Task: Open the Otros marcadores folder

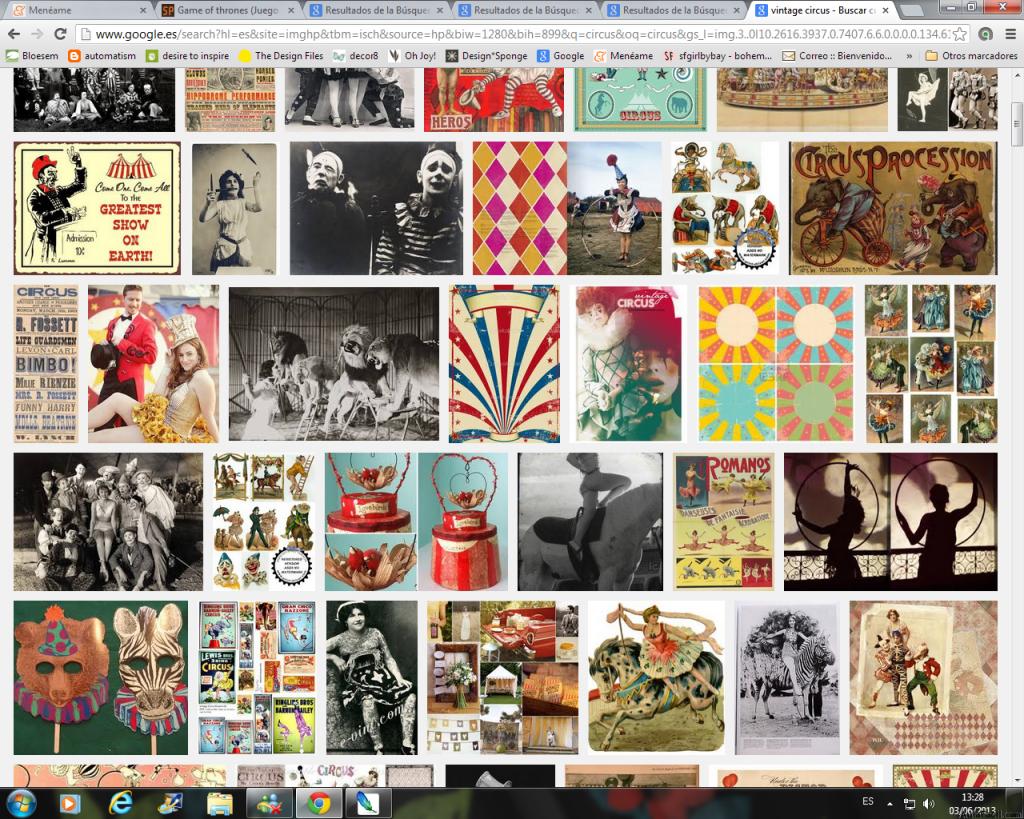Action: pyautogui.click(x=972, y=56)
